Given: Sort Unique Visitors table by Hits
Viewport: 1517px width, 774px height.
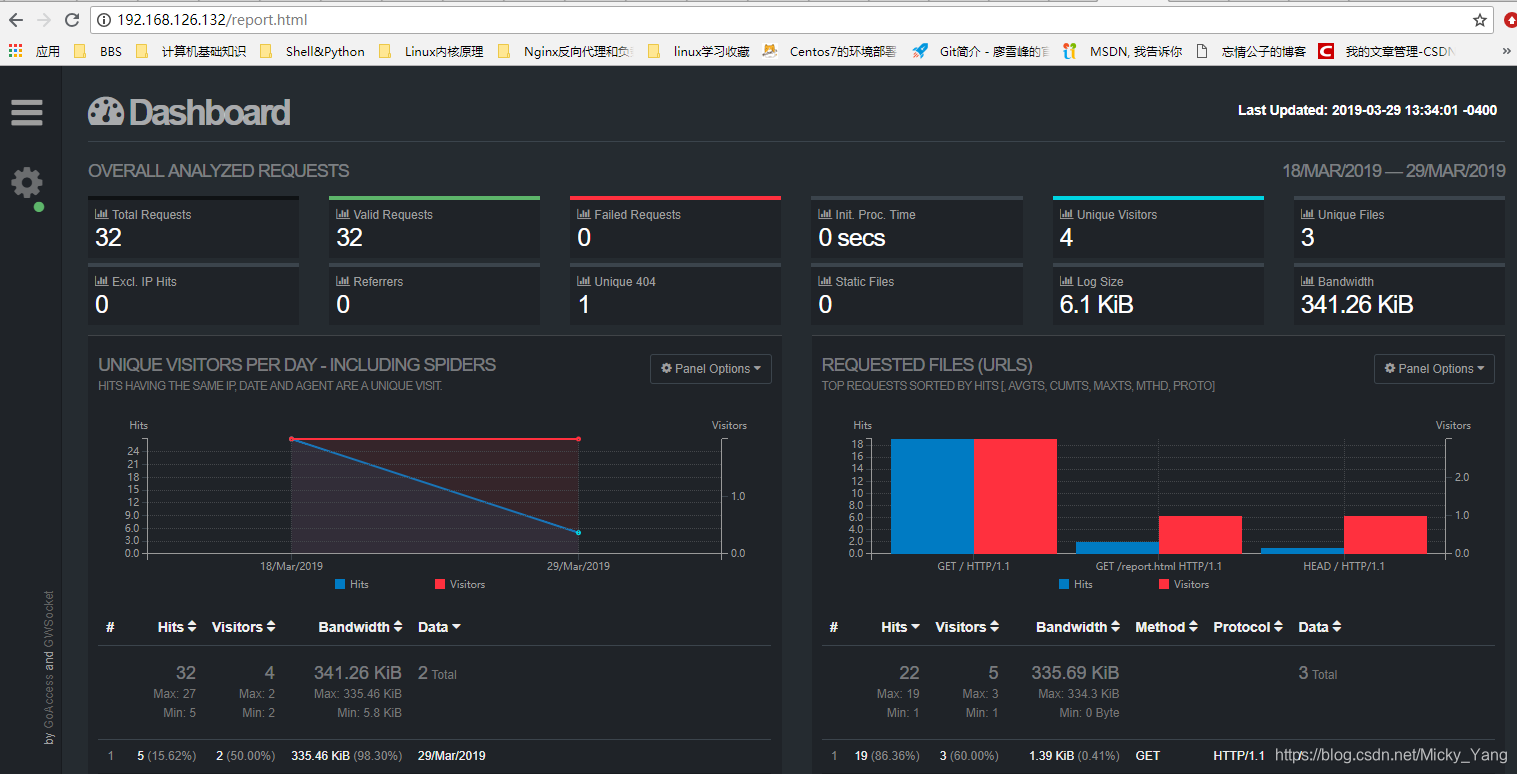Looking at the screenshot, I should 177,627.
